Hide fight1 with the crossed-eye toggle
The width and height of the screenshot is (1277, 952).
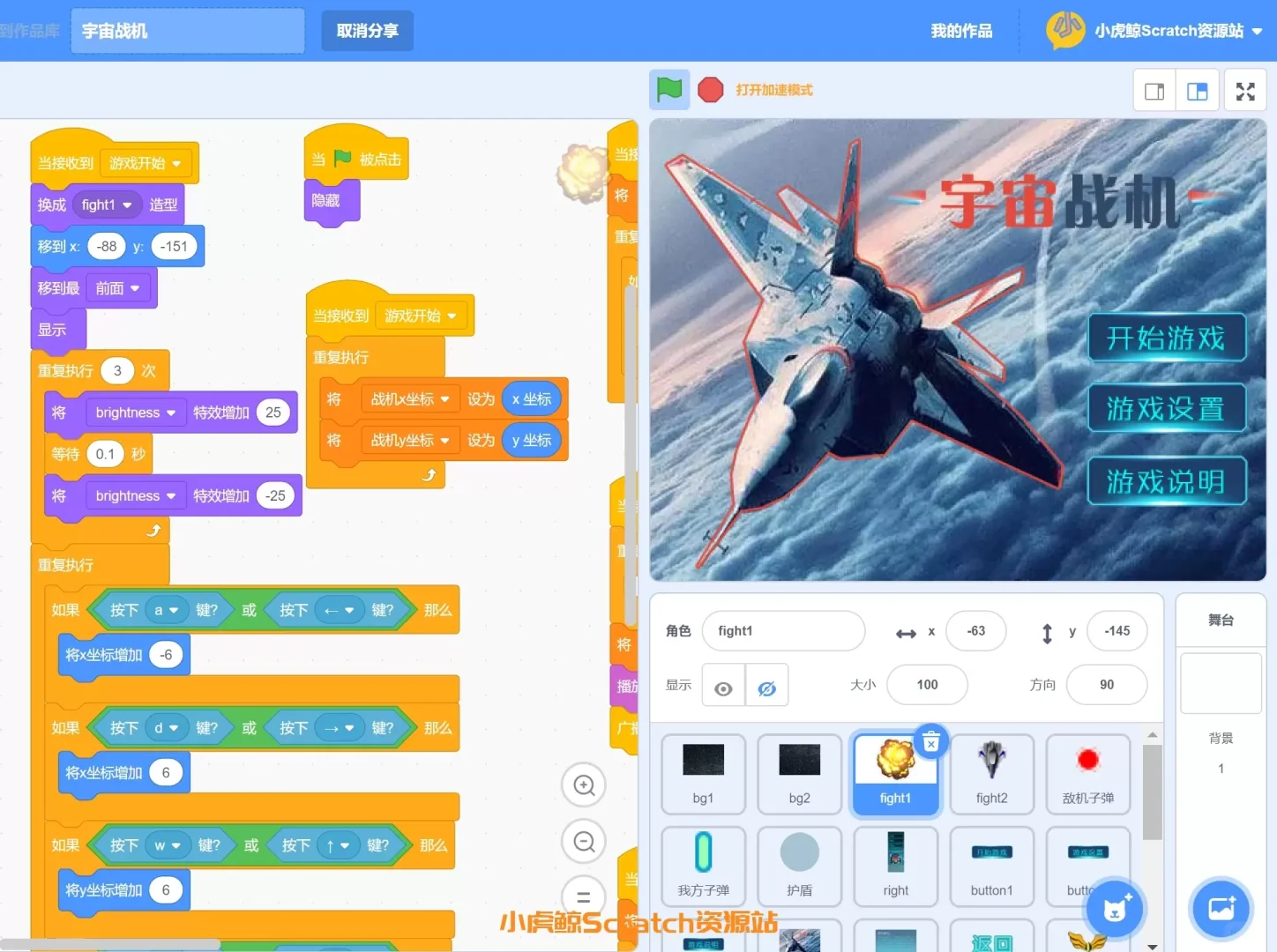[766, 685]
